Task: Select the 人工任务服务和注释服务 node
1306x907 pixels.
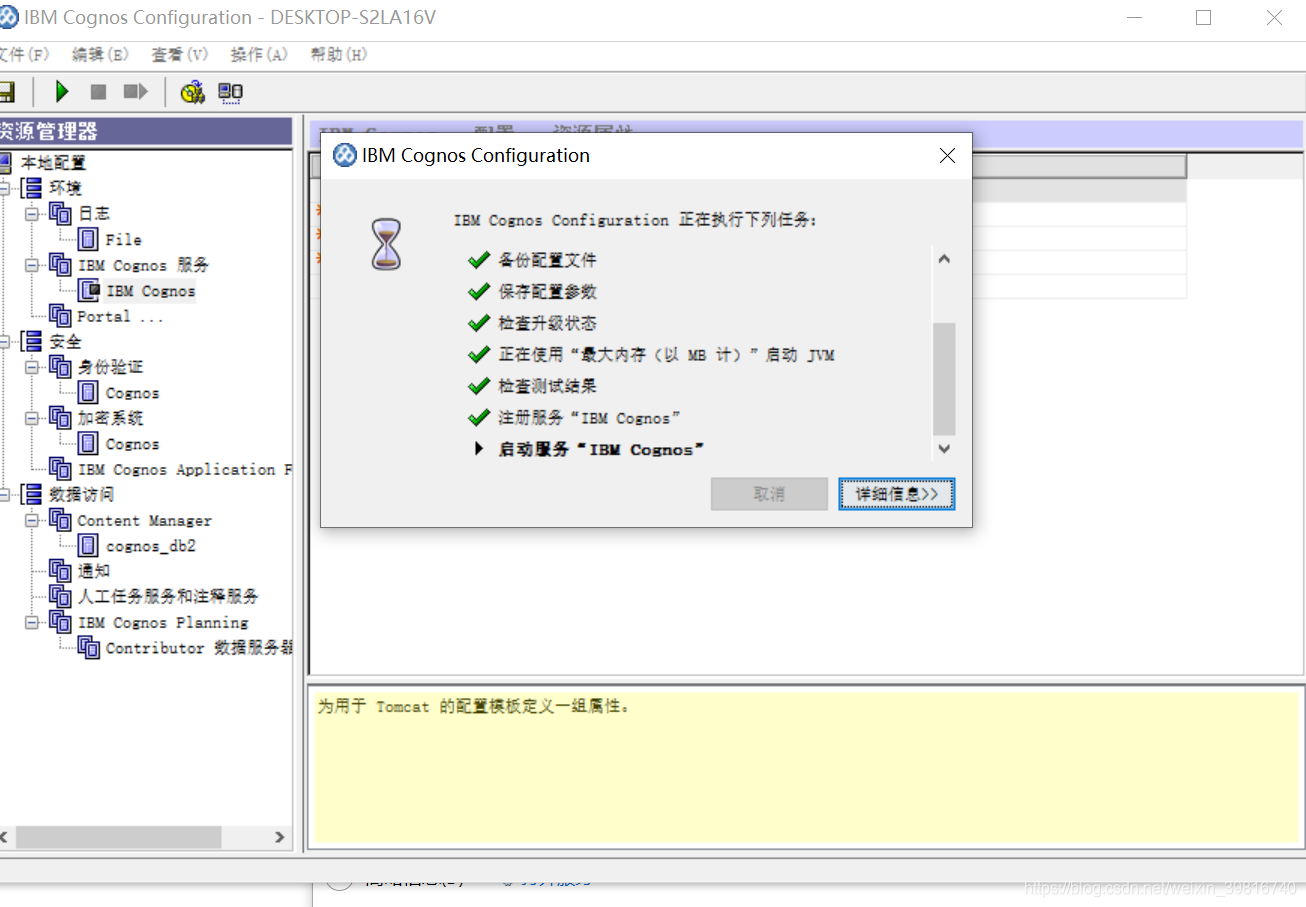Action: (x=168, y=596)
